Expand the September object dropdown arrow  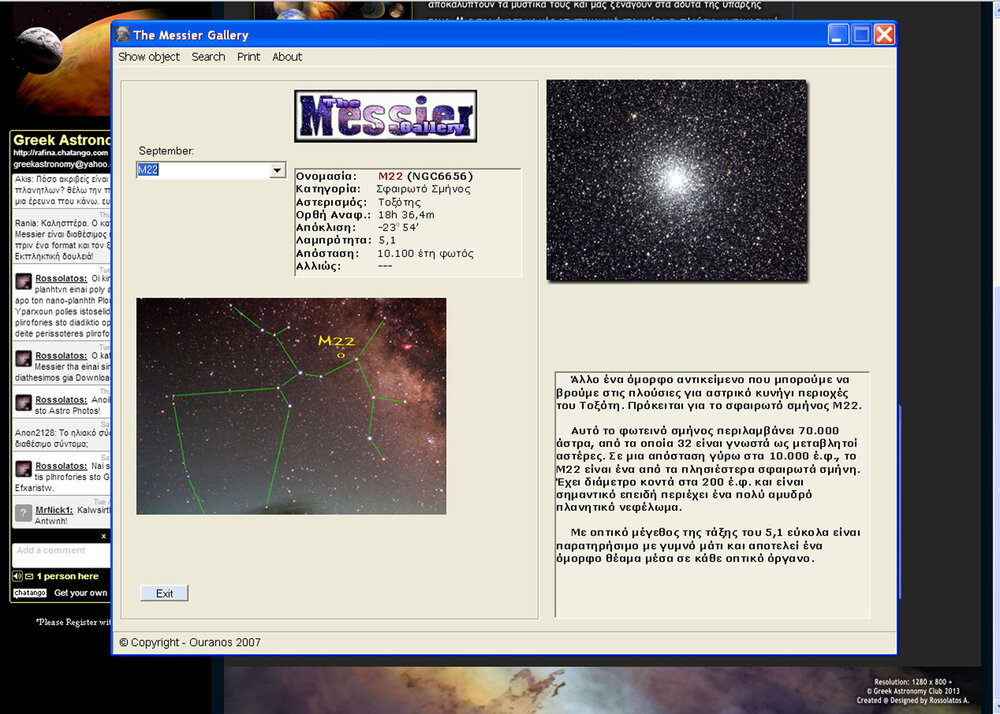coord(277,171)
